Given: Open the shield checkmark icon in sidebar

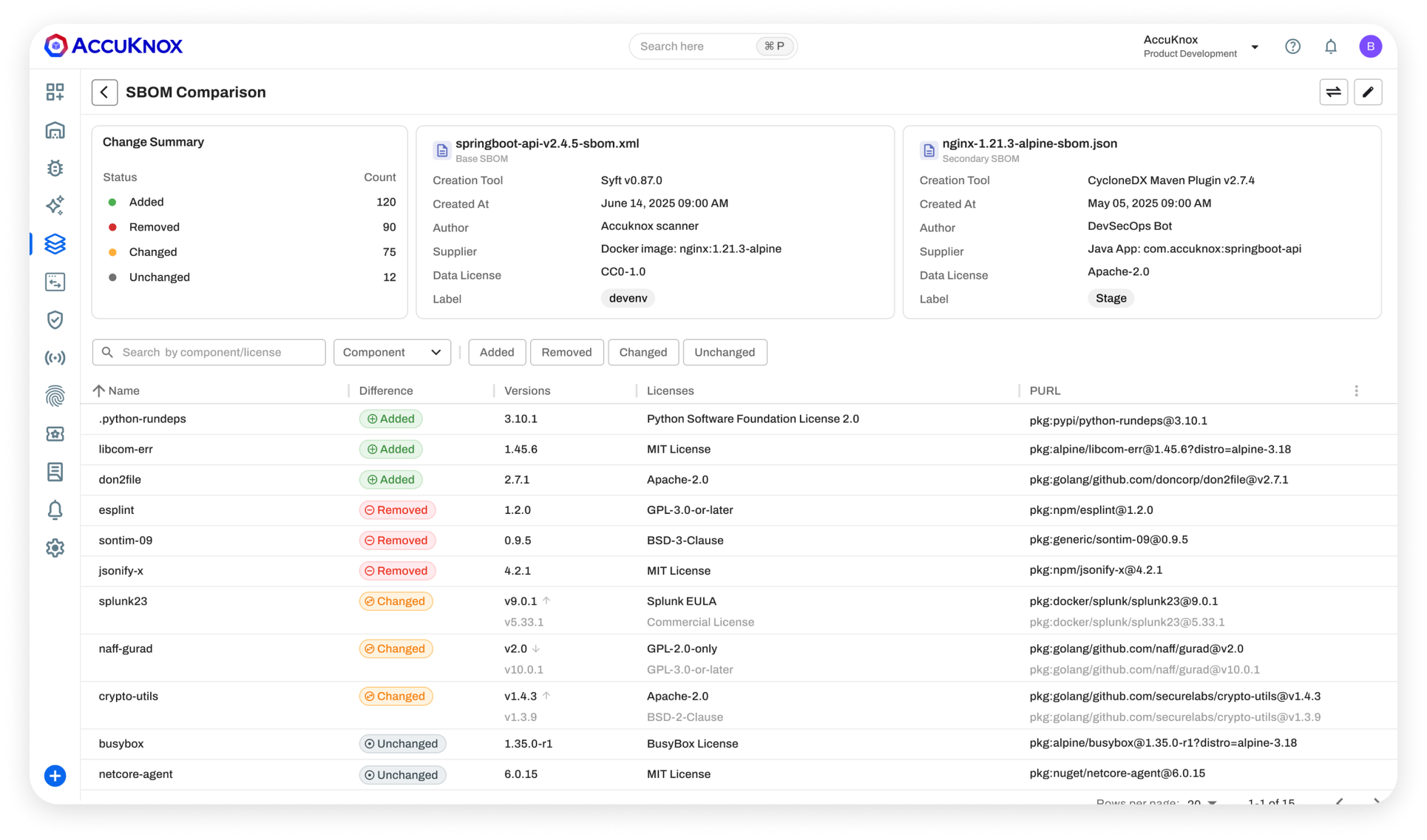Looking at the screenshot, I should click(x=55, y=319).
